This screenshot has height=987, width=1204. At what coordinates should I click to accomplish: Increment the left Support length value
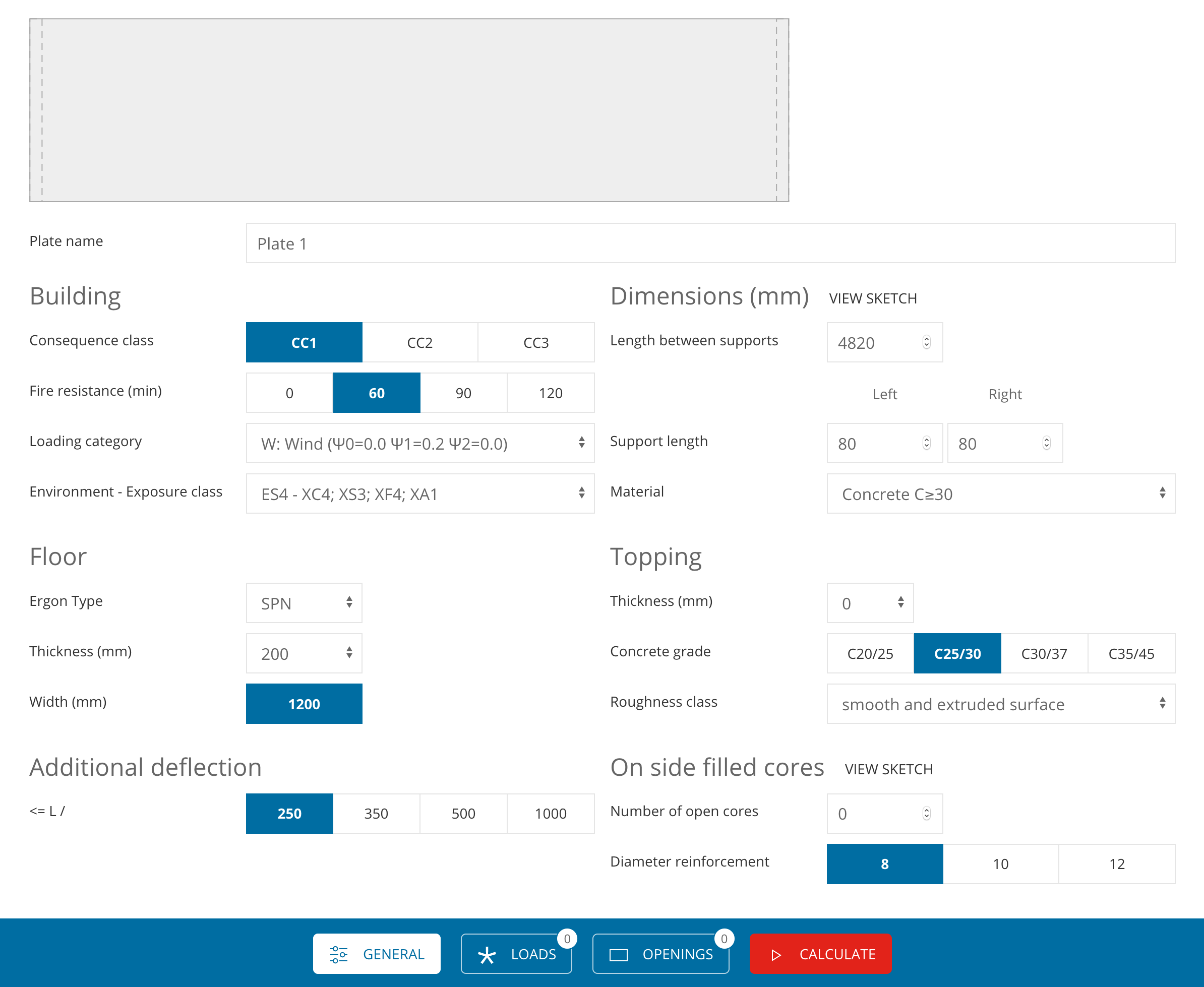[927, 440]
